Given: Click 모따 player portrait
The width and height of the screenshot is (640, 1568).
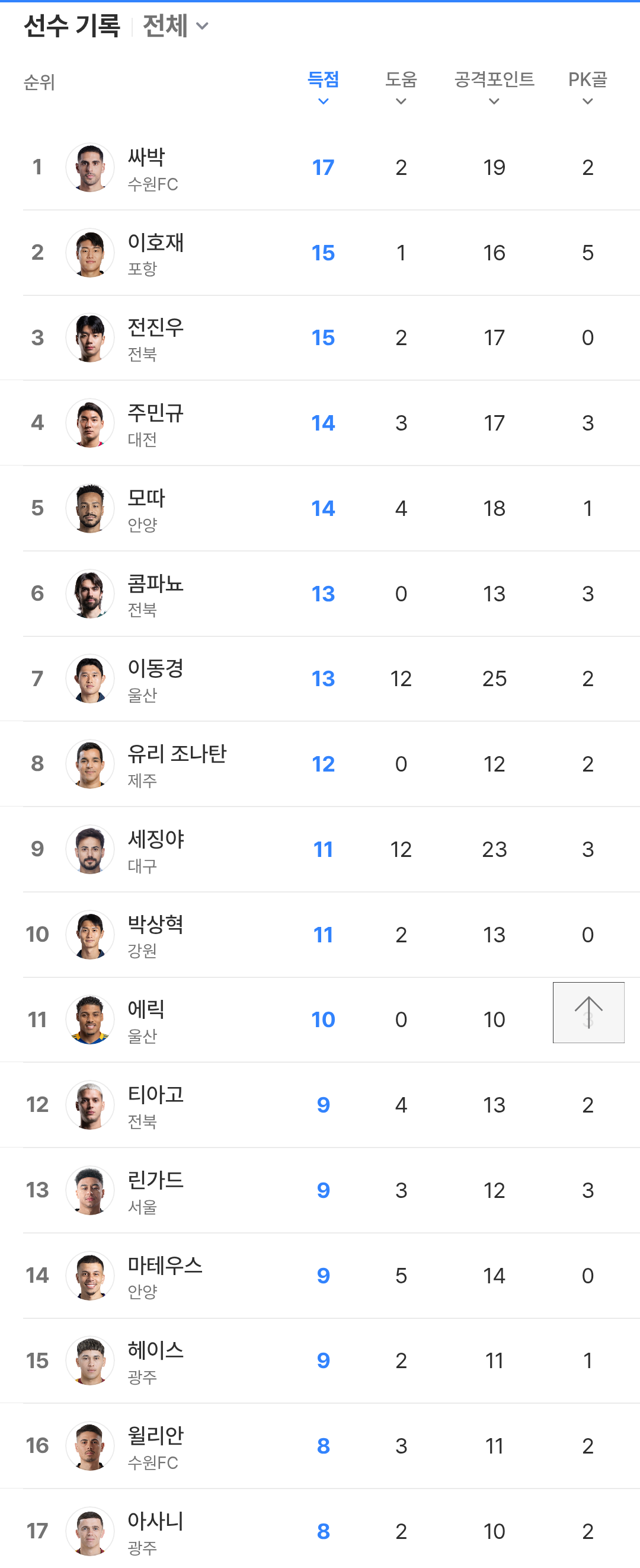Looking at the screenshot, I should coord(90,508).
